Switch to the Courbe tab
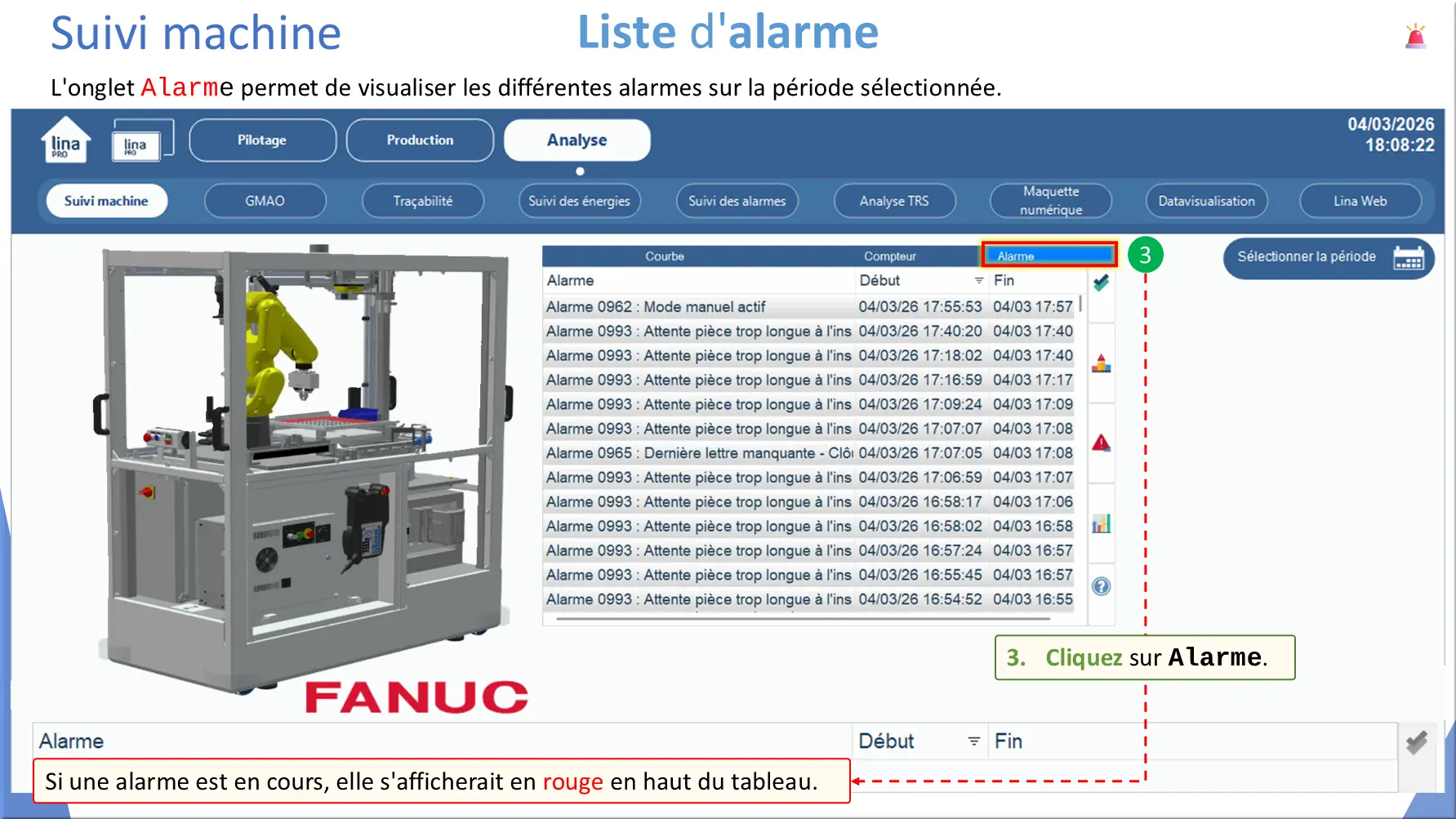The width and height of the screenshot is (1456, 819). [665, 256]
